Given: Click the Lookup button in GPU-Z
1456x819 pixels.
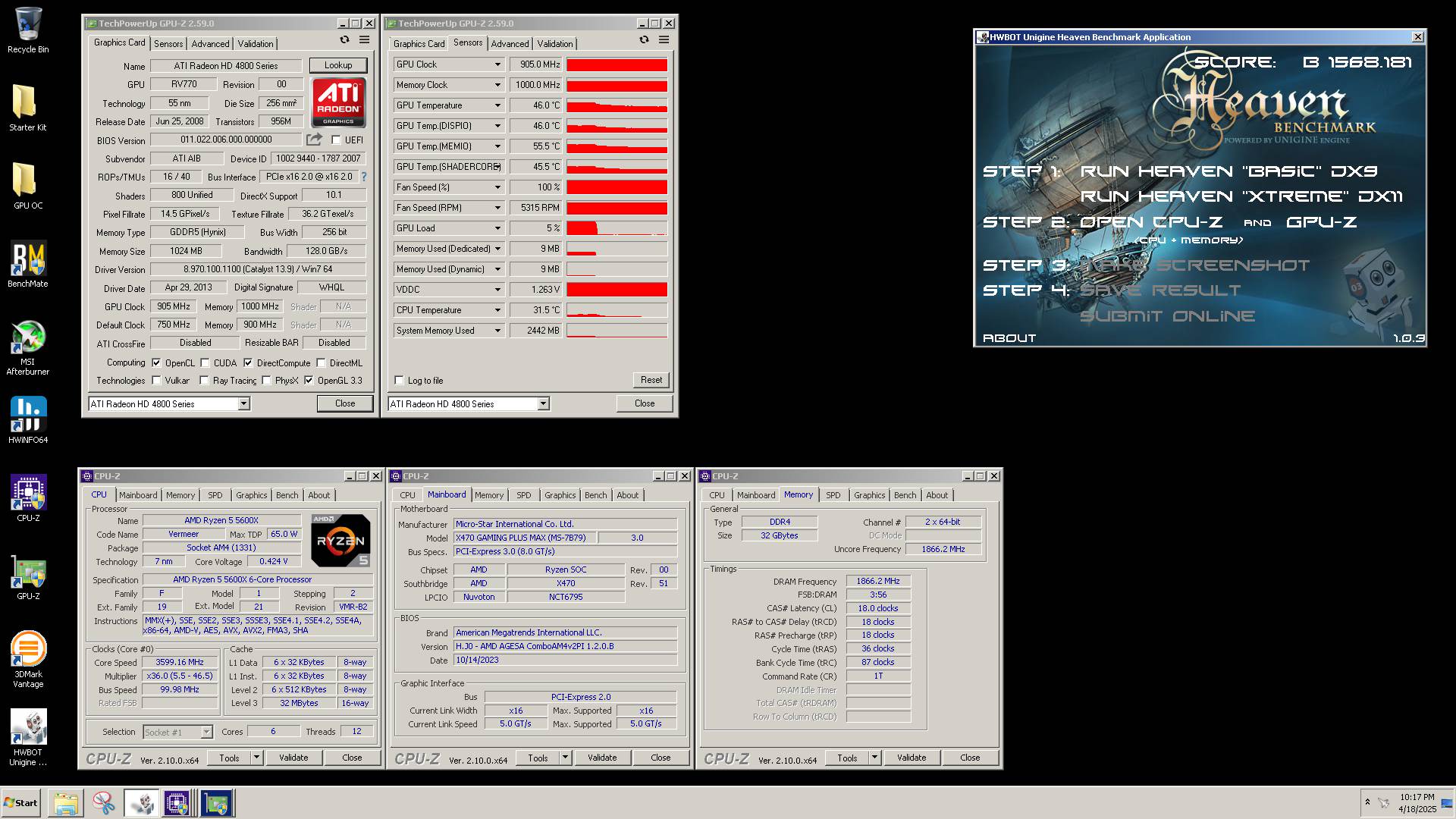Looking at the screenshot, I should coord(337,65).
